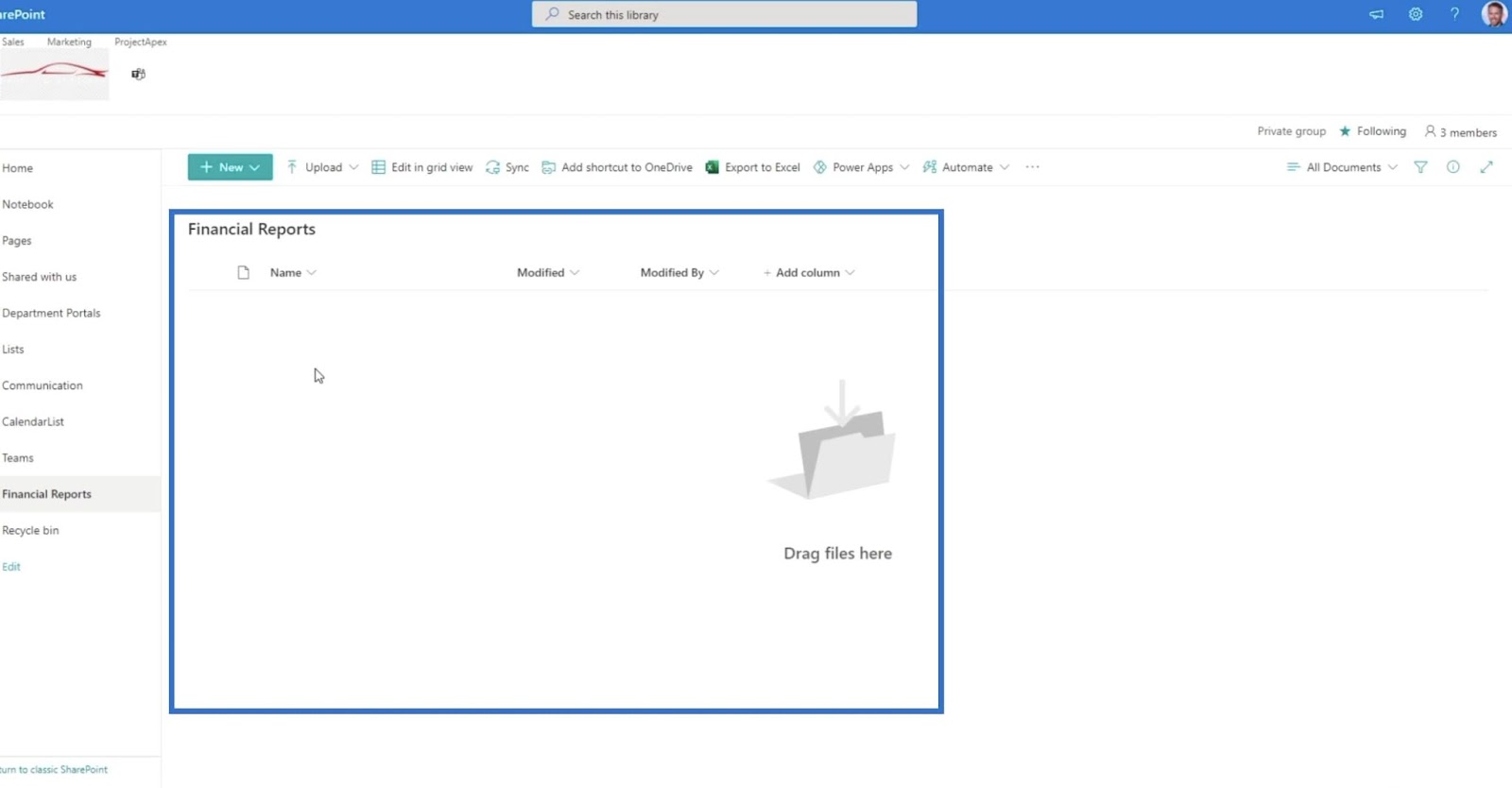Expand content with the full-screen arrow icon
The width and height of the screenshot is (1512, 788).
[x=1486, y=167]
